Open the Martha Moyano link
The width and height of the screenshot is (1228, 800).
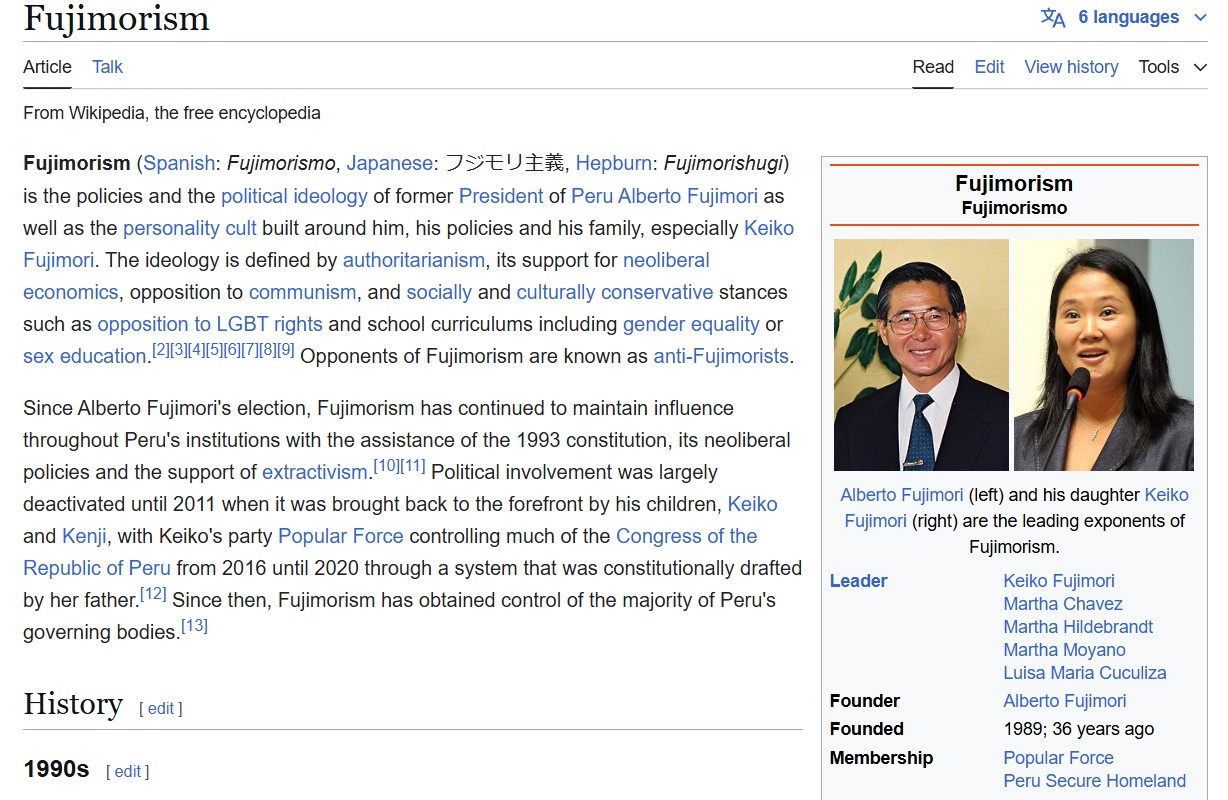click(1065, 650)
